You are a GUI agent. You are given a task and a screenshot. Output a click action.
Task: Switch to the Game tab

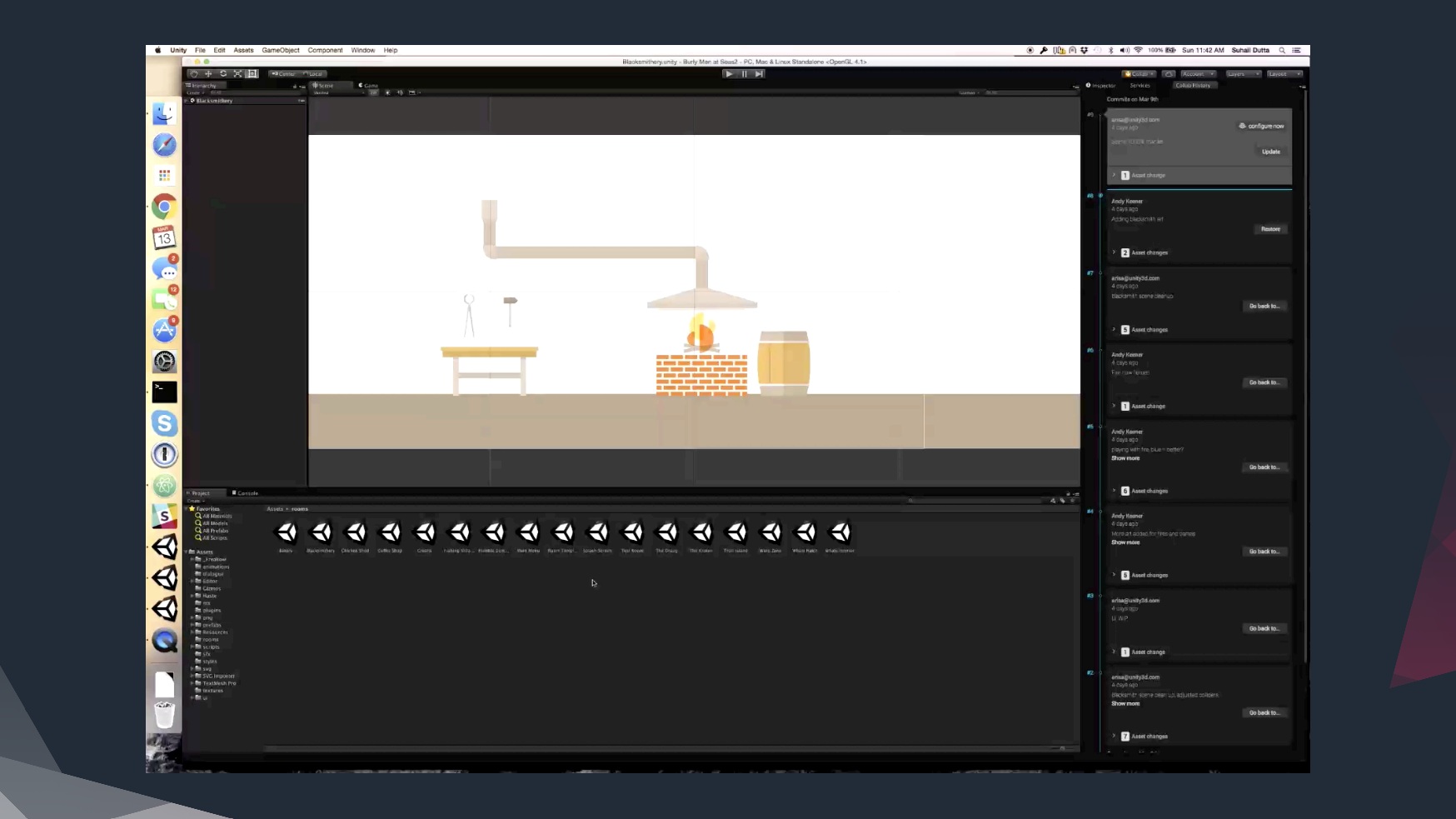(369, 85)
